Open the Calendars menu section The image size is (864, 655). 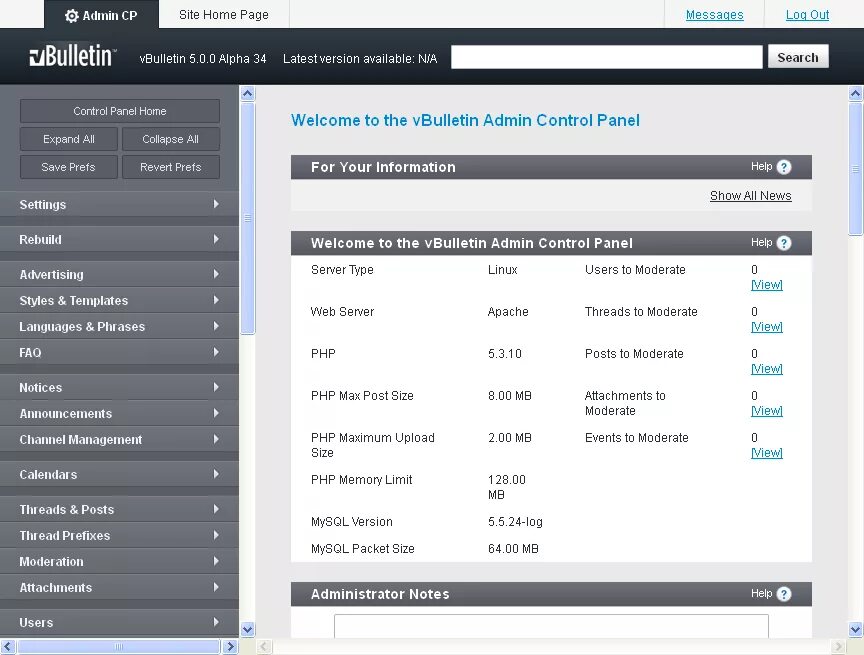119,474
